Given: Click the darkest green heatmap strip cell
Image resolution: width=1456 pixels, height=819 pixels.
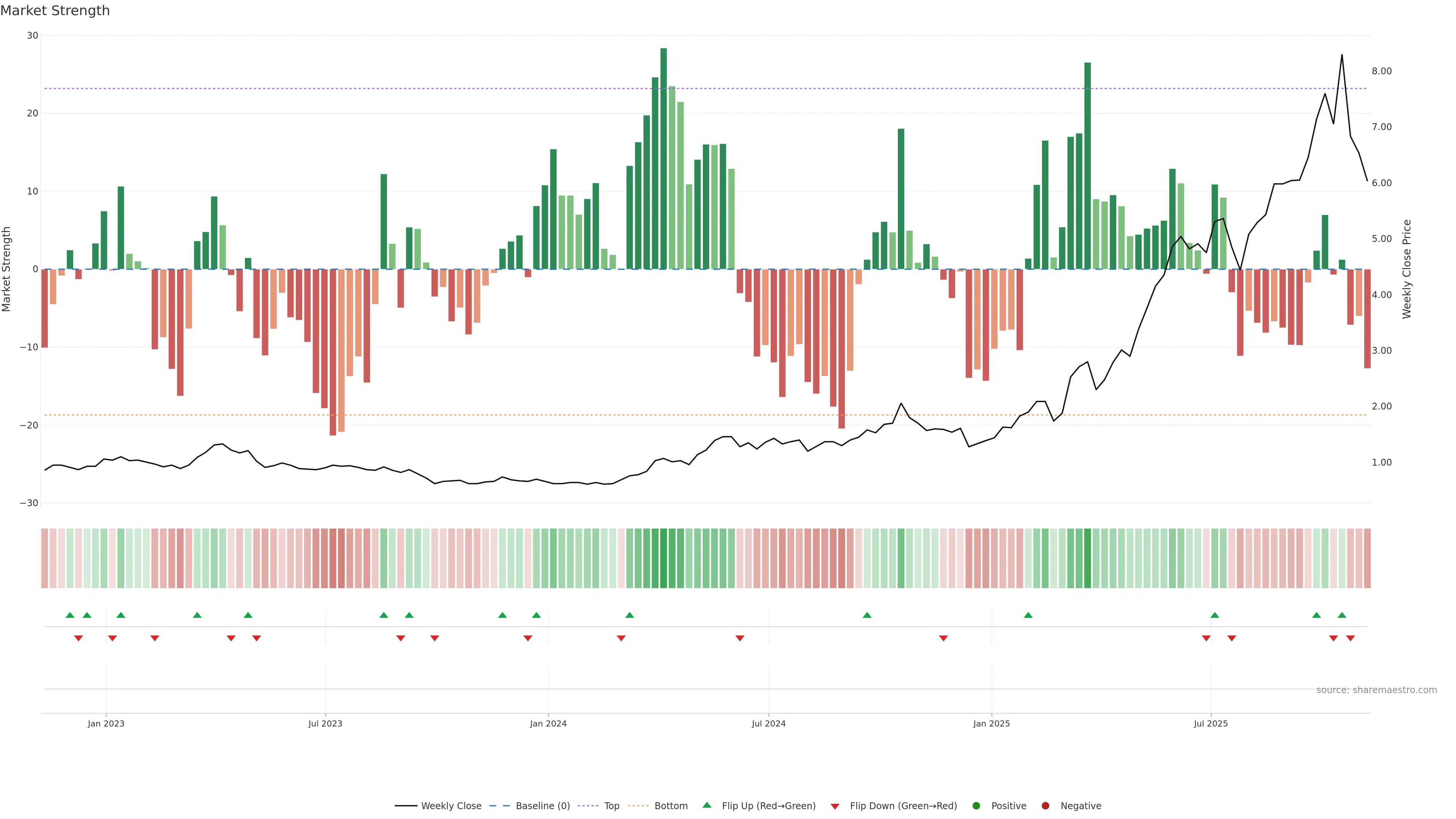Looking at the screenshot, I should [664, 559].
